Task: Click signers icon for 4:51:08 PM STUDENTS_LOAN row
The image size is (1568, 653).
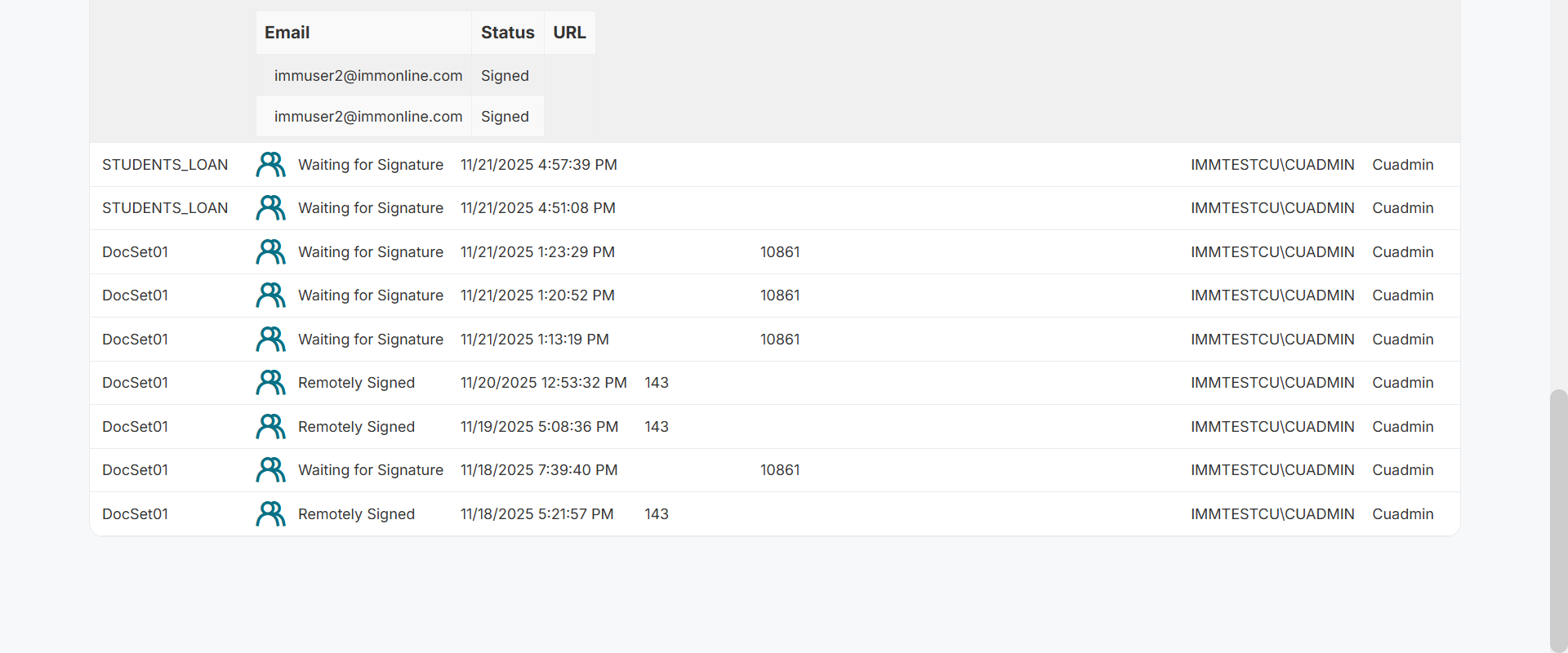Action: [270, 208]
